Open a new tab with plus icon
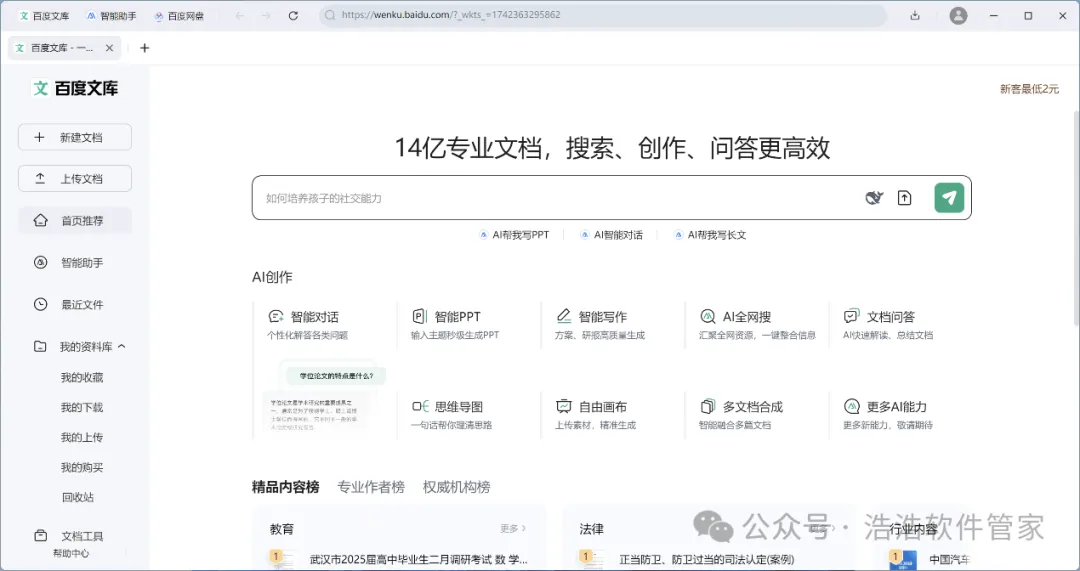Image resolution: width=1080 pixels, height=571 pixels. coord(144,48)
